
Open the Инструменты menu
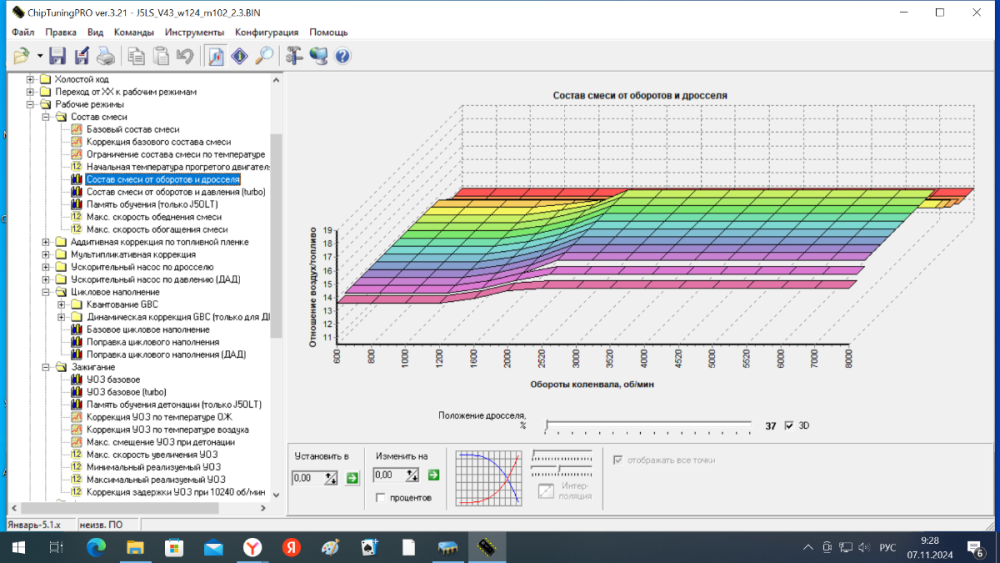point(195,32)
